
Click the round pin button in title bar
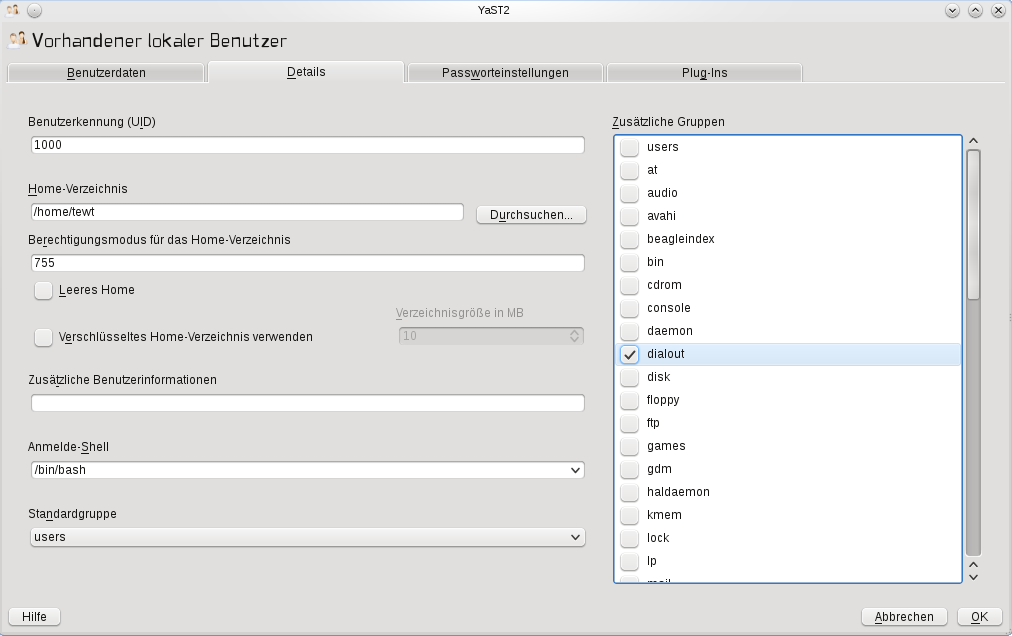pyautogui.click(x=35, y=10)
